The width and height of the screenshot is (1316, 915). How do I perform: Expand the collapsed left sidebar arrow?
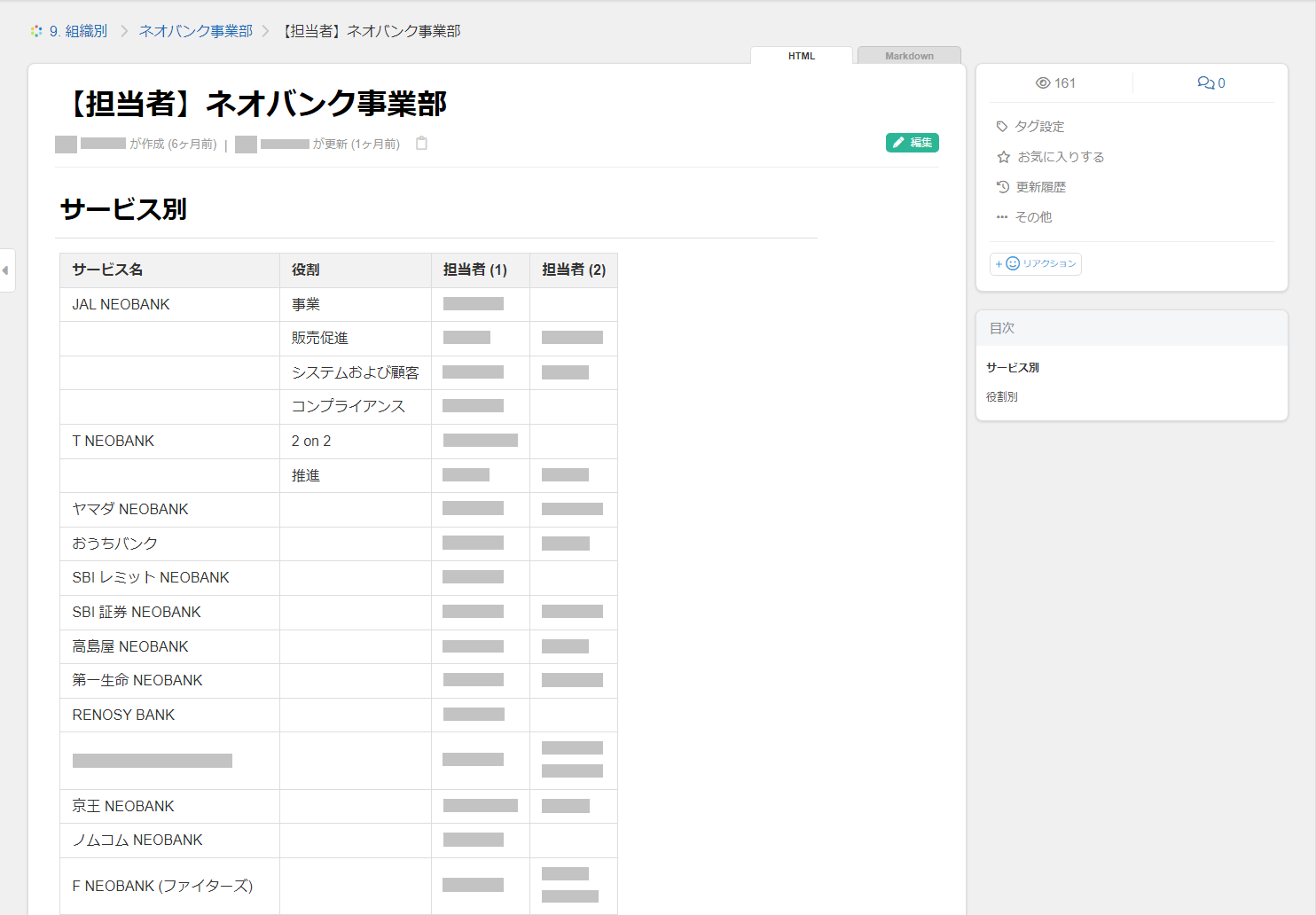(x=6, y=270)
